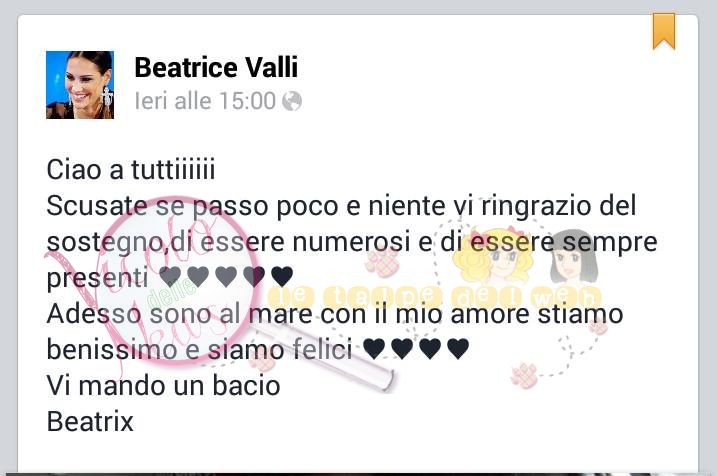Click the 'le talpe del web' watermark text
718x476 pixels.
click(433, 298)
